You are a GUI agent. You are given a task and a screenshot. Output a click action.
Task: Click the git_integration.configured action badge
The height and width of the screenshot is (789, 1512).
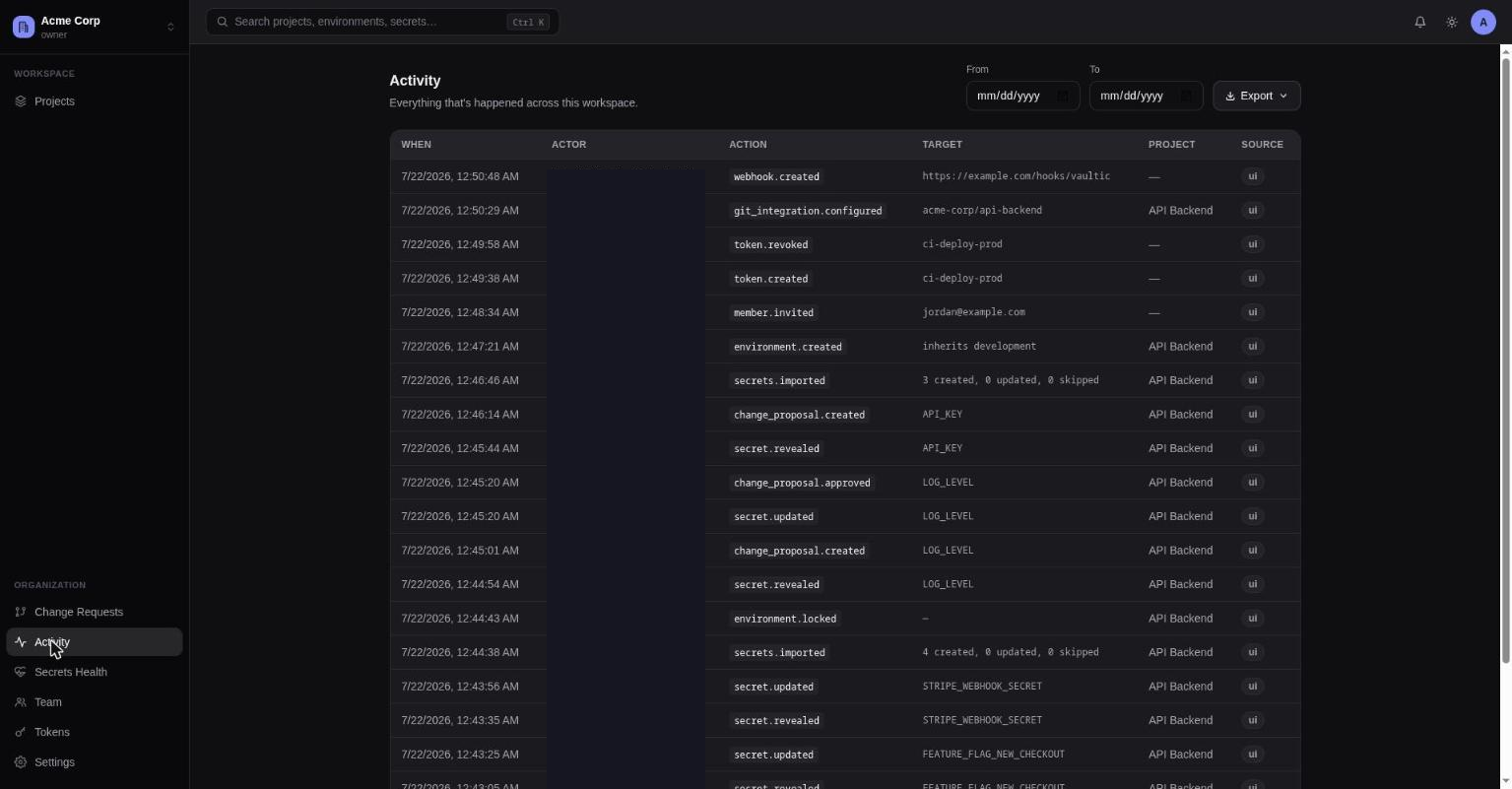click(808, 211)
